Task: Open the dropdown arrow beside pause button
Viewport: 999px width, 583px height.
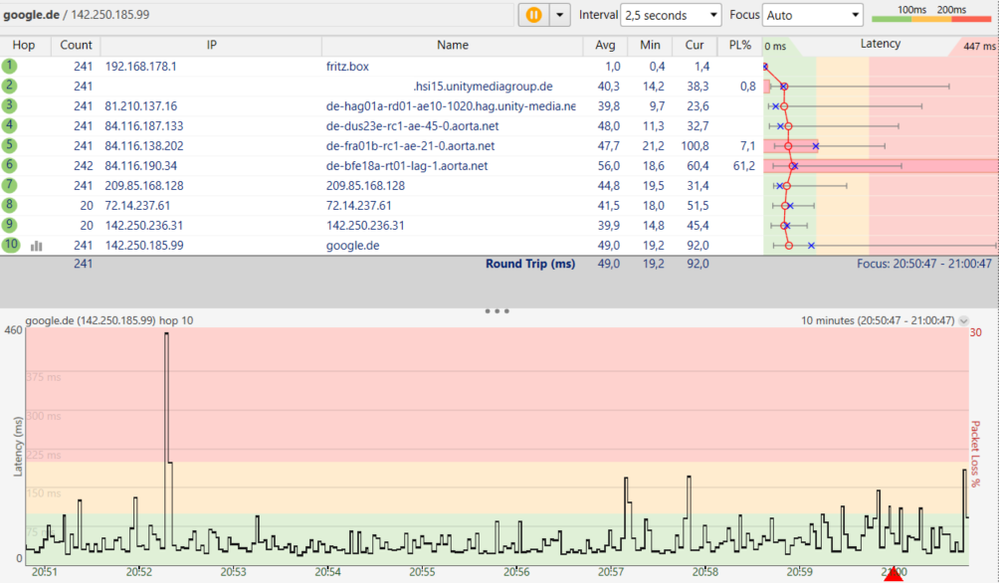Action: (x=559, y=15)
